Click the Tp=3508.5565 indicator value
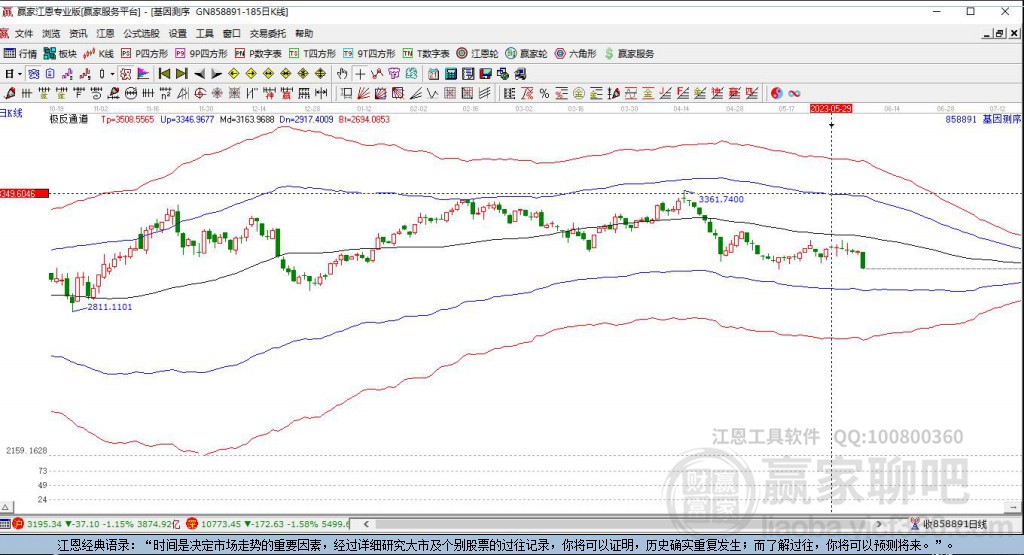Viewport: 1024px width, 555px height. tap(127, 119)
